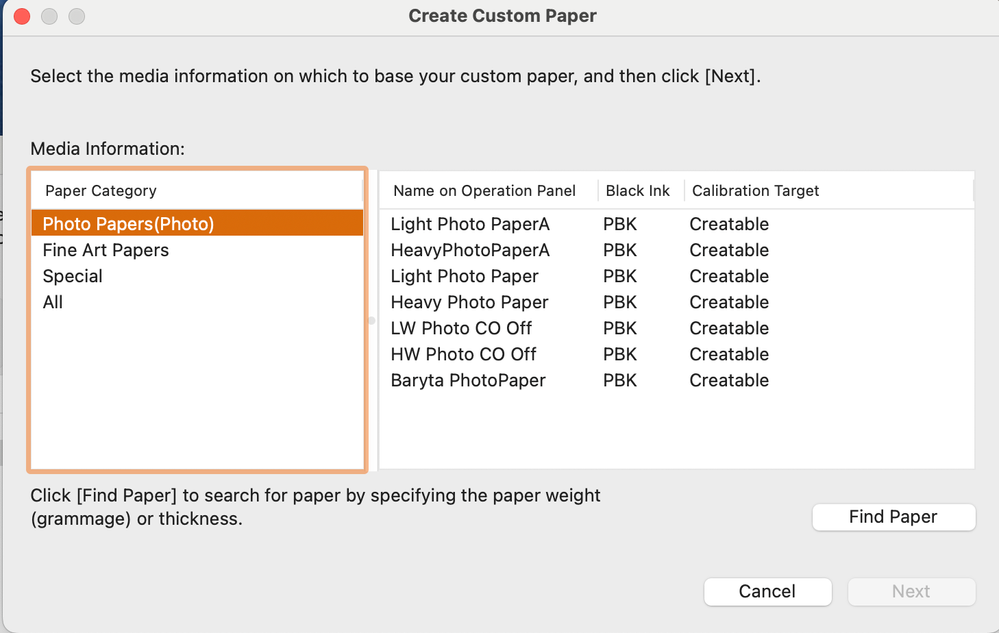Click the divider handle between the lists
This screenshot has width=999, height=633.
click(x=372, y=321)
